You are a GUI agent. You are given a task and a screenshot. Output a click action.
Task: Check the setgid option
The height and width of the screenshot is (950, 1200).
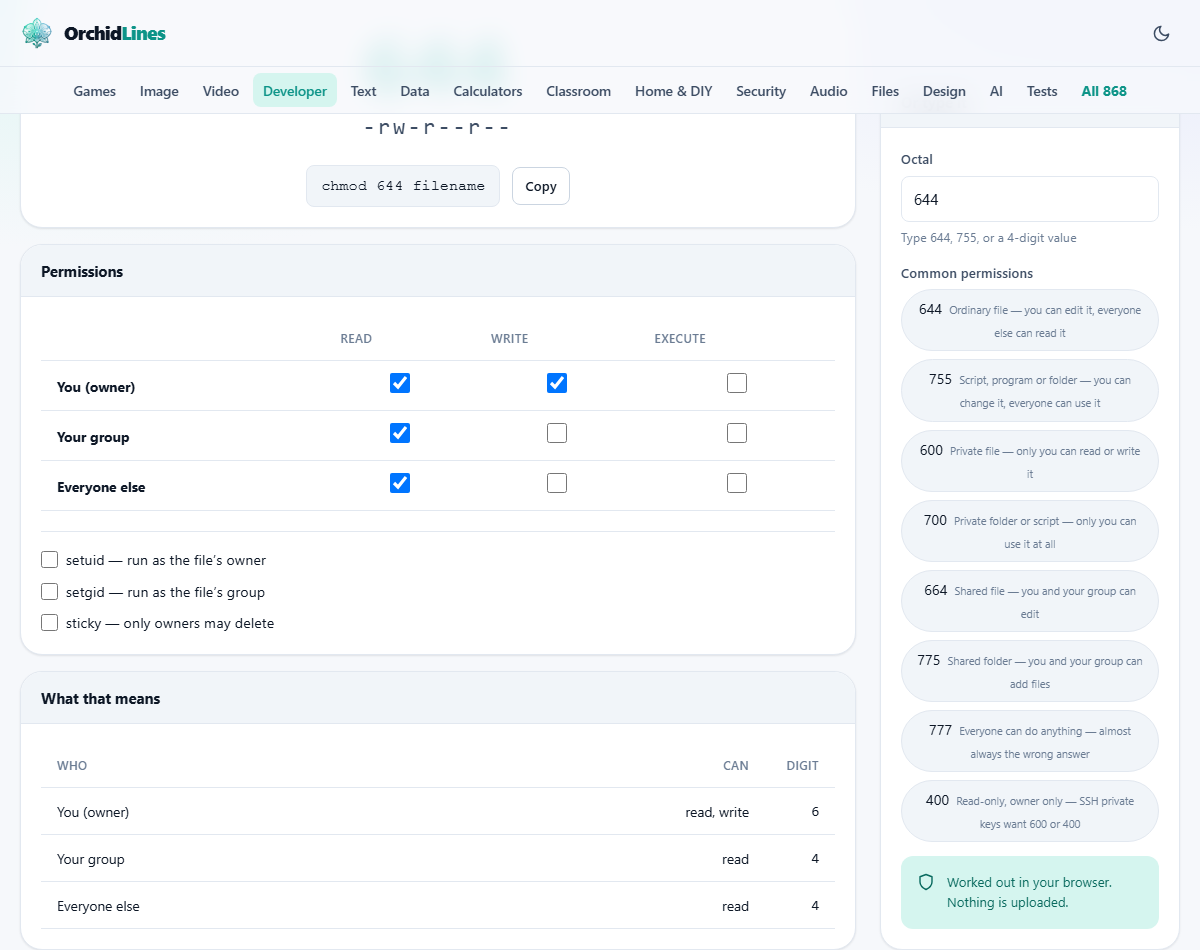point(50,591)
